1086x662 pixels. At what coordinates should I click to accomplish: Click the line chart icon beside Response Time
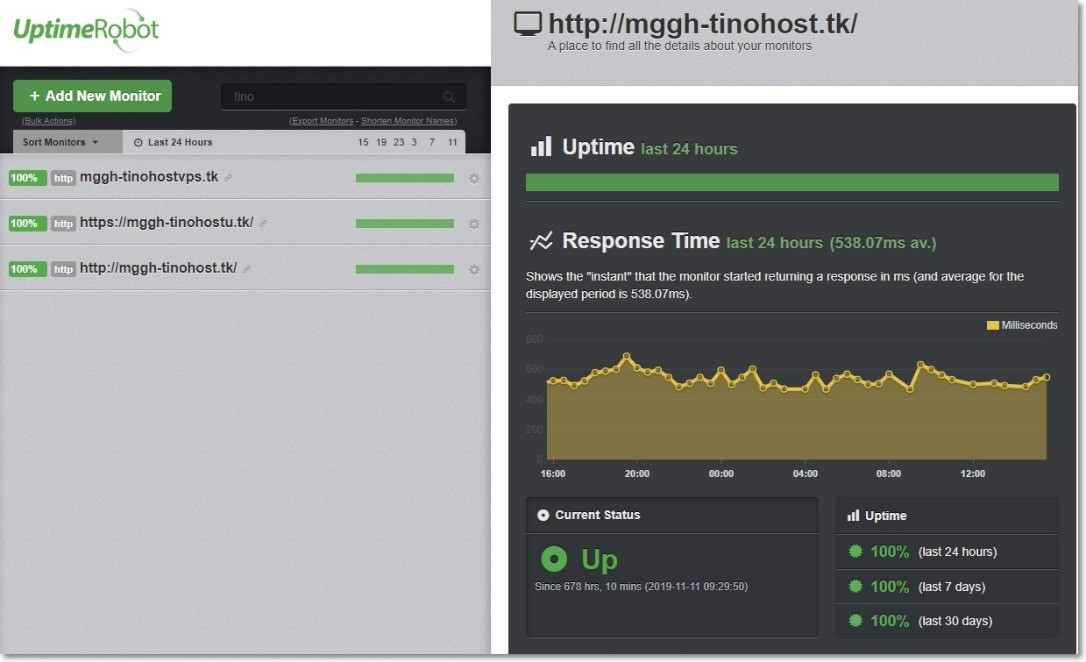point(541,240)
